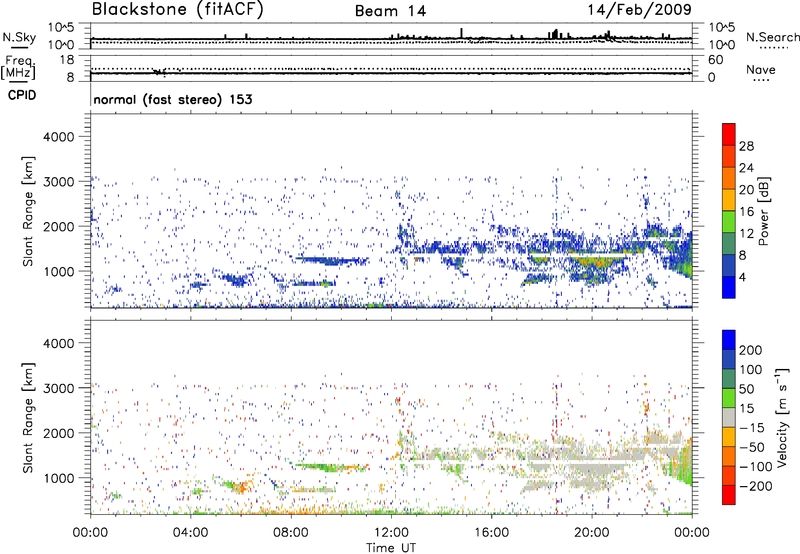
Task: Click the Nave legend label
Action: point(761,69)
